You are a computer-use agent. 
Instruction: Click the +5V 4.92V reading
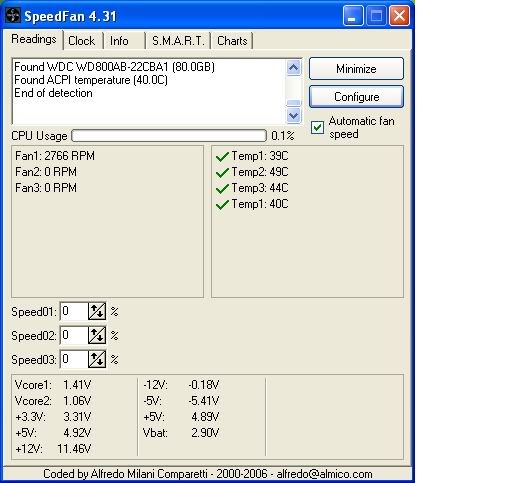pos(53,433)
